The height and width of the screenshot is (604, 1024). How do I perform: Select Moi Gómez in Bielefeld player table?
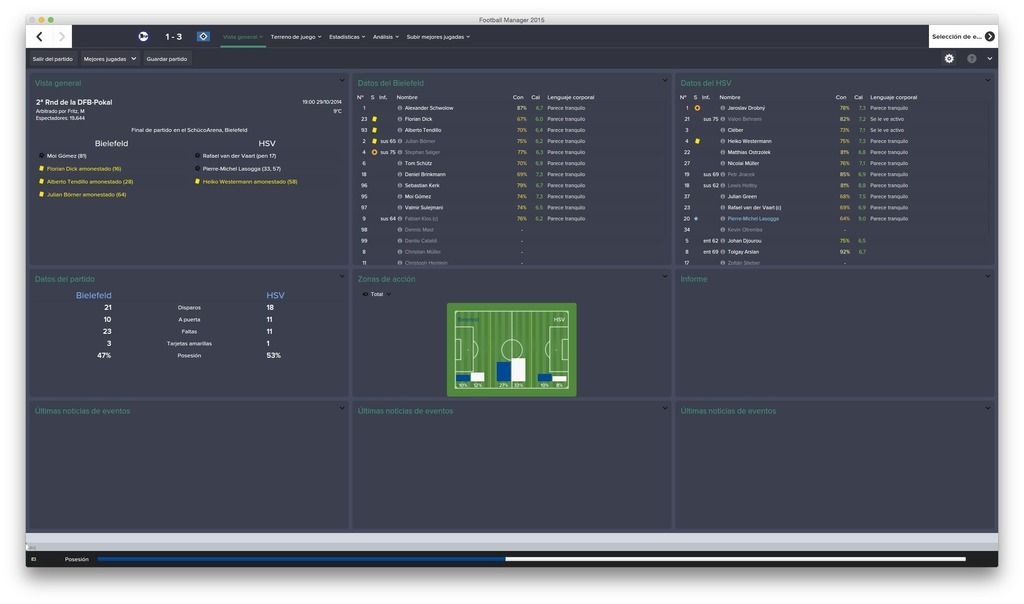(418, 197)
